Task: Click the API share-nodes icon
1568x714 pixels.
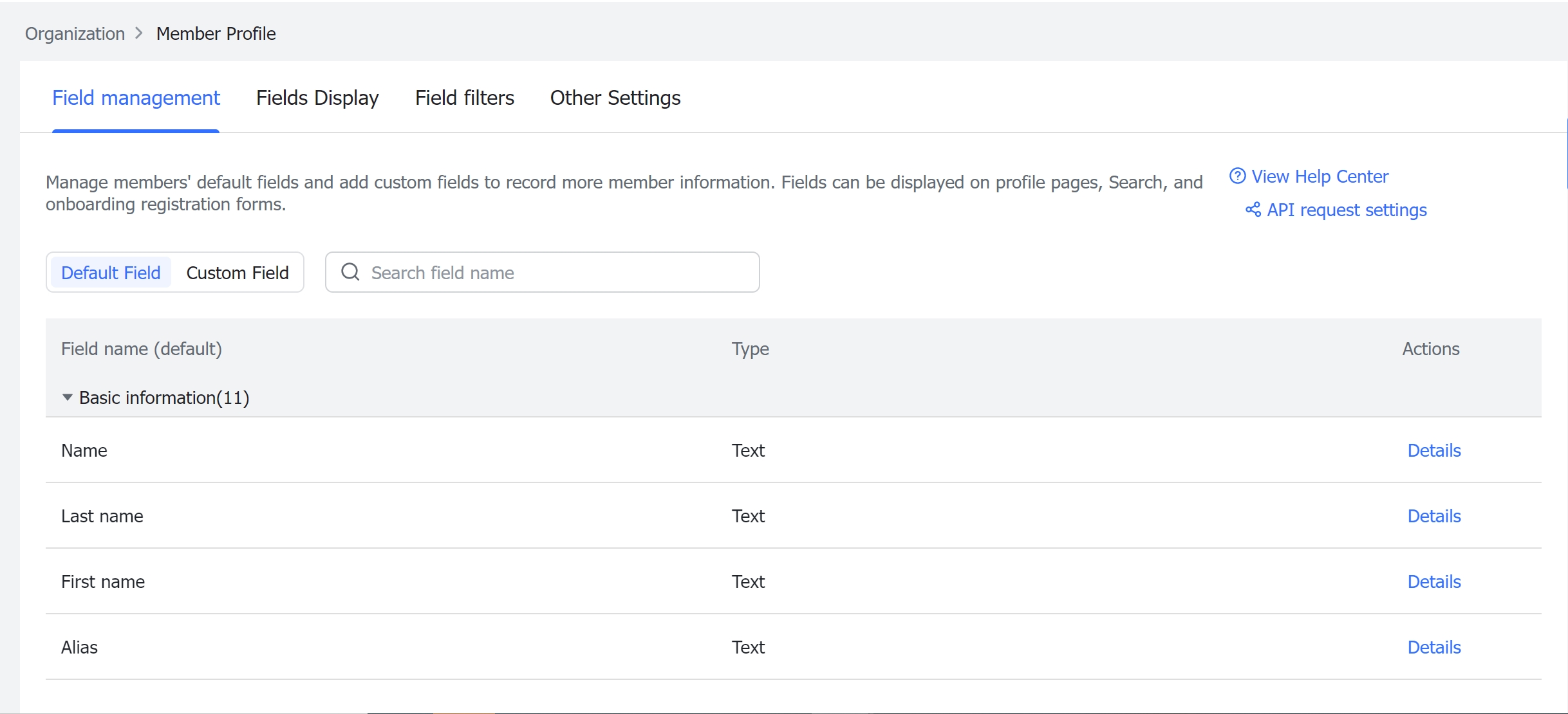Action: click(1253, 210)
